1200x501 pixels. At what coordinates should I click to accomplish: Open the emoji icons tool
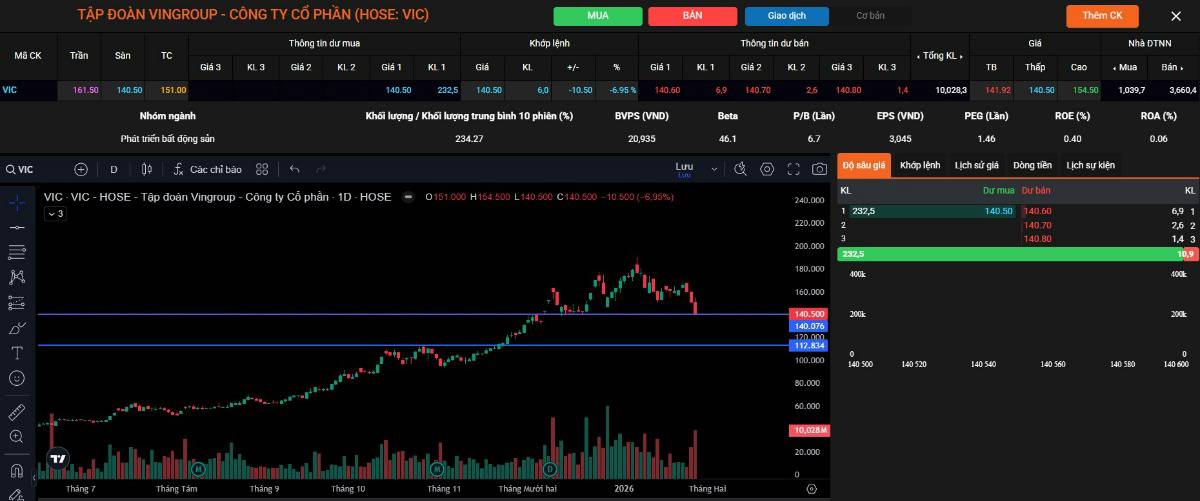tap(17, 378)
